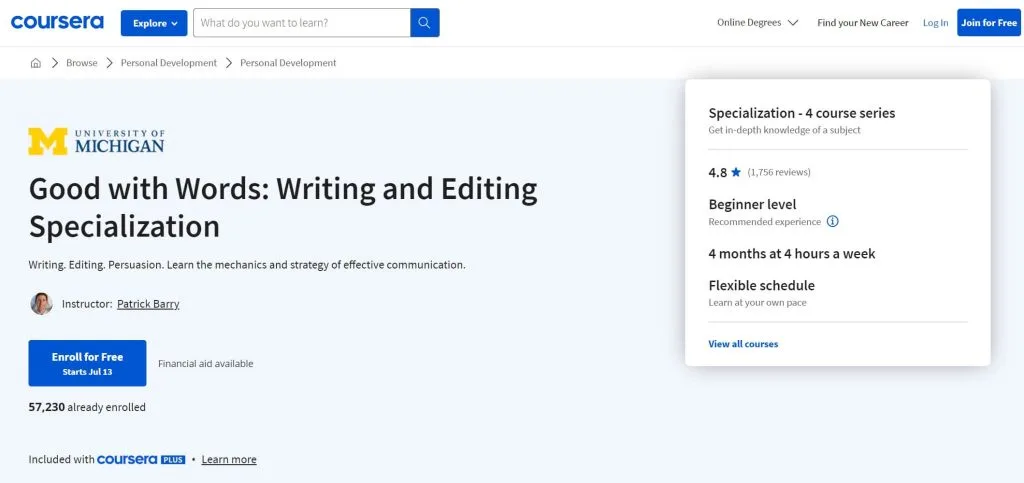Click the Coursera logo
This screenshot has width=1024, height=483.
(x=57, y=22)
